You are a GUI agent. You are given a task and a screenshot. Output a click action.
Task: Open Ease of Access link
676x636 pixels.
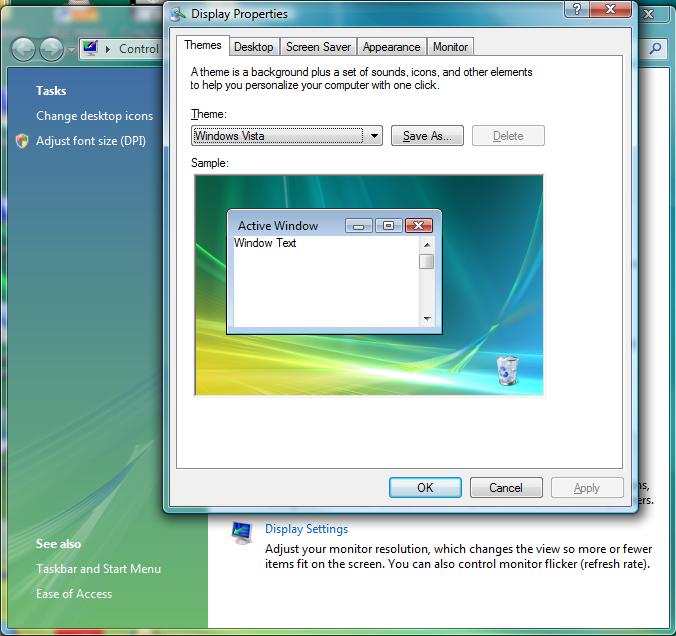[x=74, y=594]
